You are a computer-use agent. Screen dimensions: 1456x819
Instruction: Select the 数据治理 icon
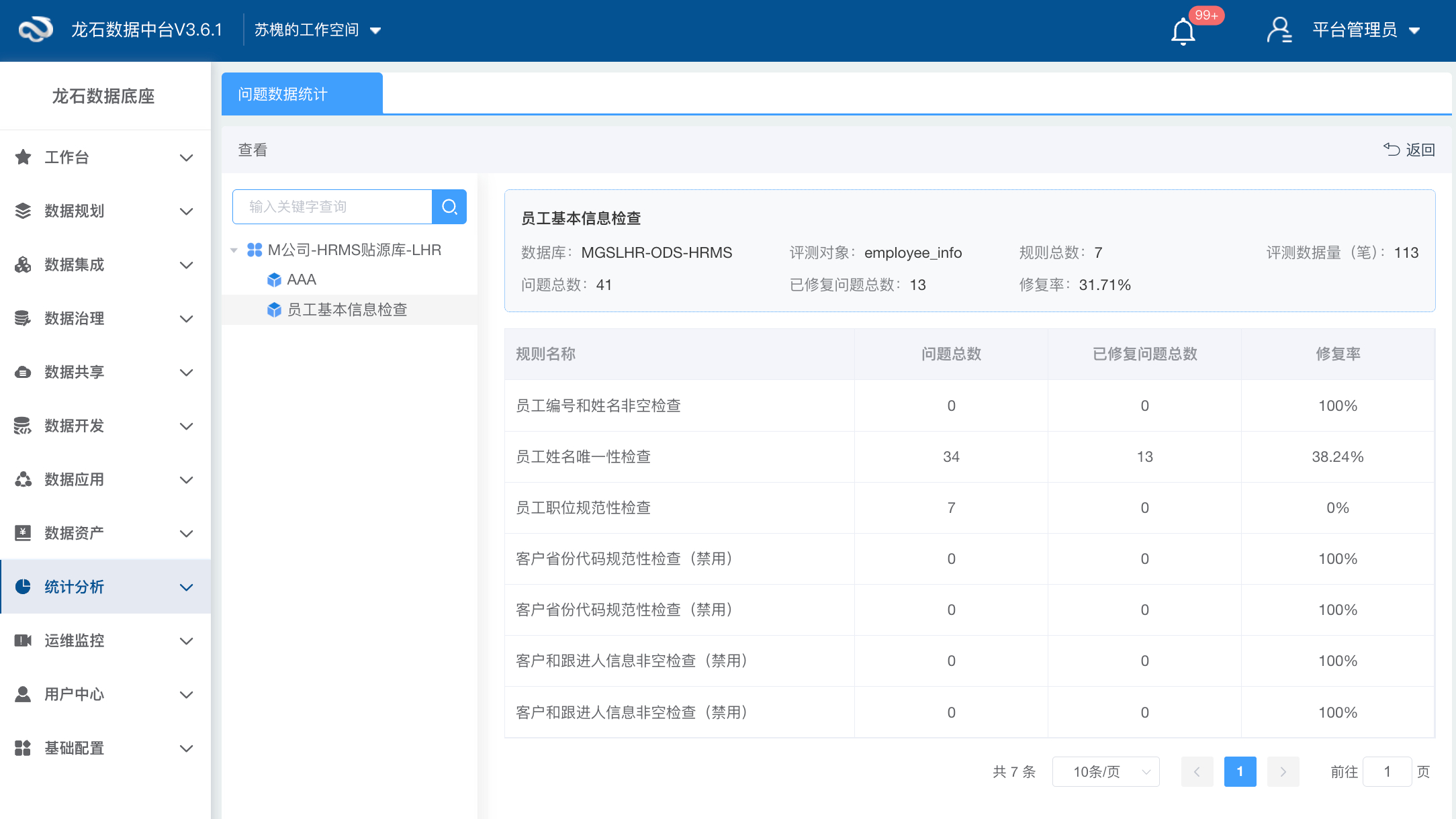point(23,318)
